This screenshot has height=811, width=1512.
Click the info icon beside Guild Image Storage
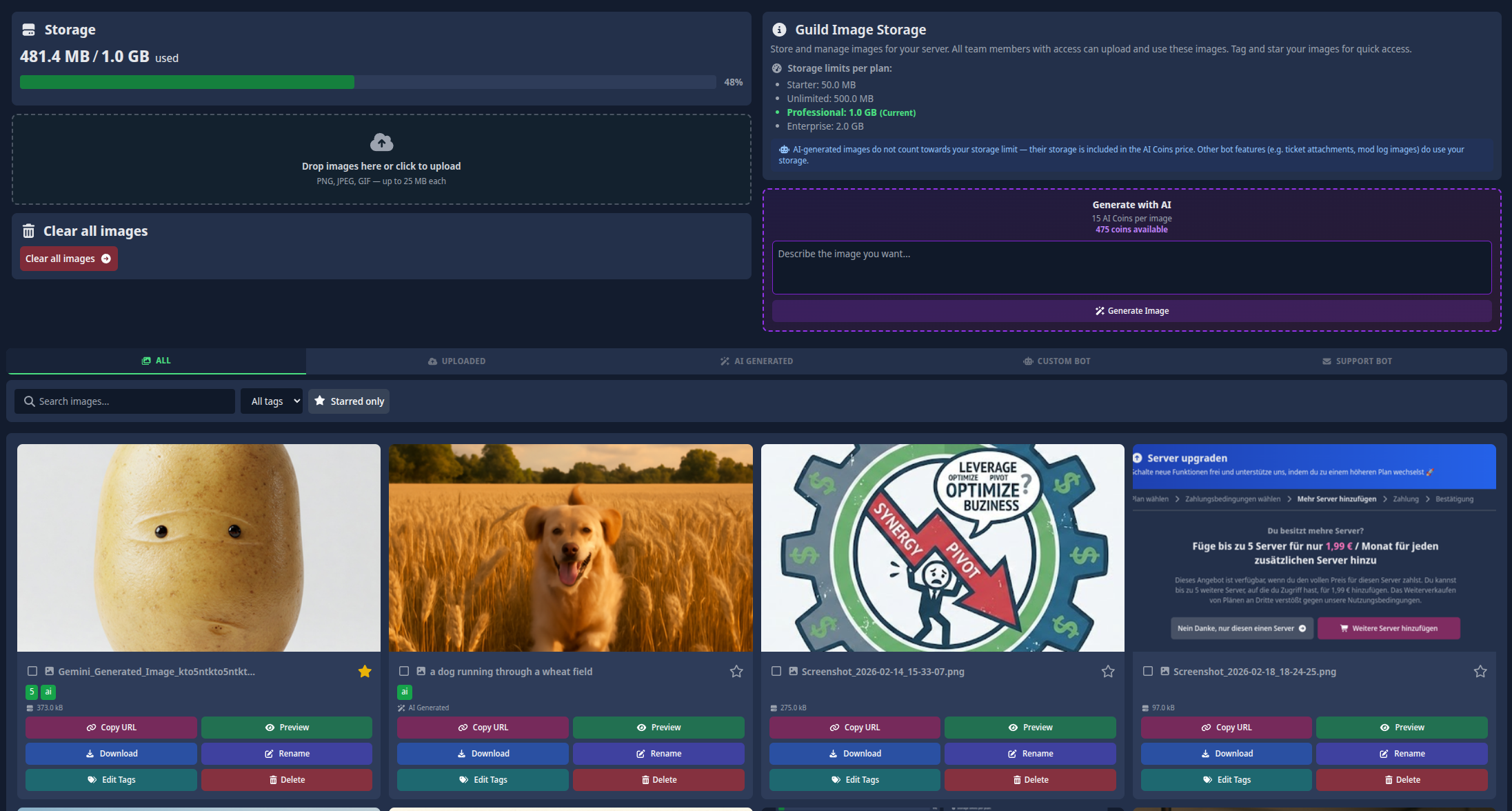(779, 29)
